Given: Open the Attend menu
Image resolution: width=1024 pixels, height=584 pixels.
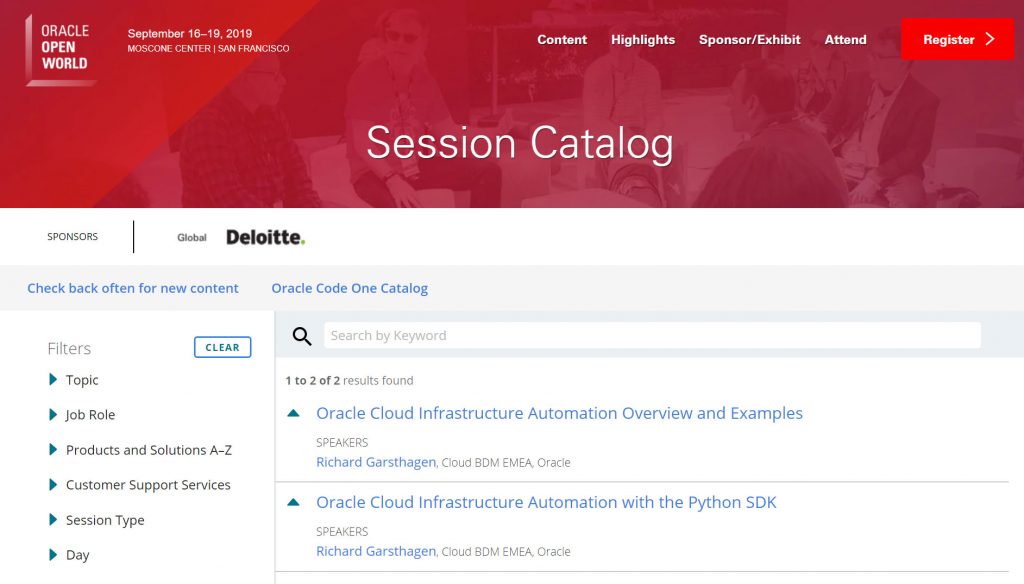Looking at the screenshot, I should pos(845,40).
